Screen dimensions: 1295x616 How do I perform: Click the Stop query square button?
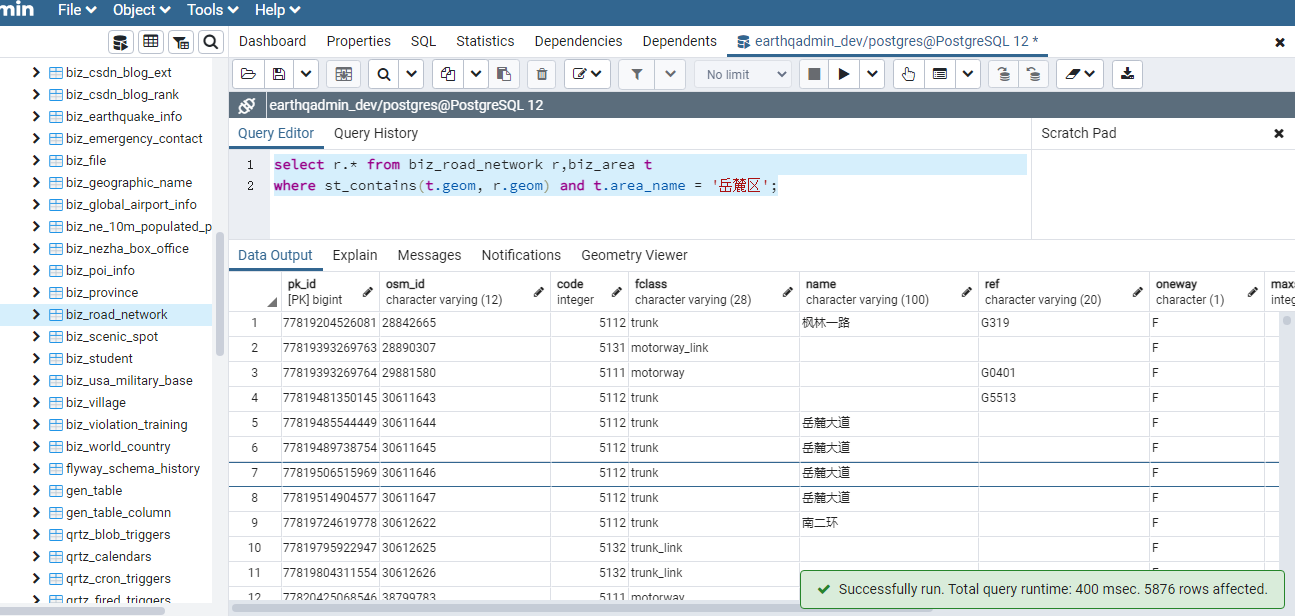pyautogui.click(x=814, y=74)
